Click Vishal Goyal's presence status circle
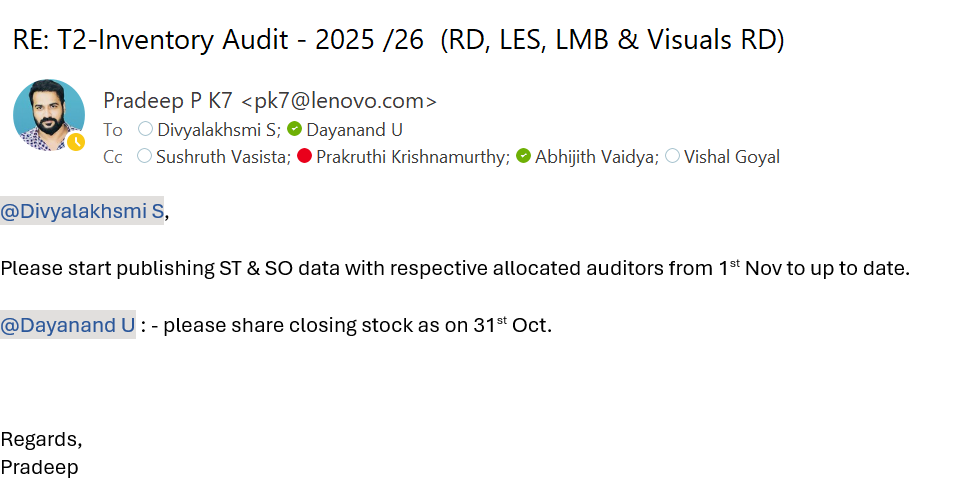 point(672,156)
